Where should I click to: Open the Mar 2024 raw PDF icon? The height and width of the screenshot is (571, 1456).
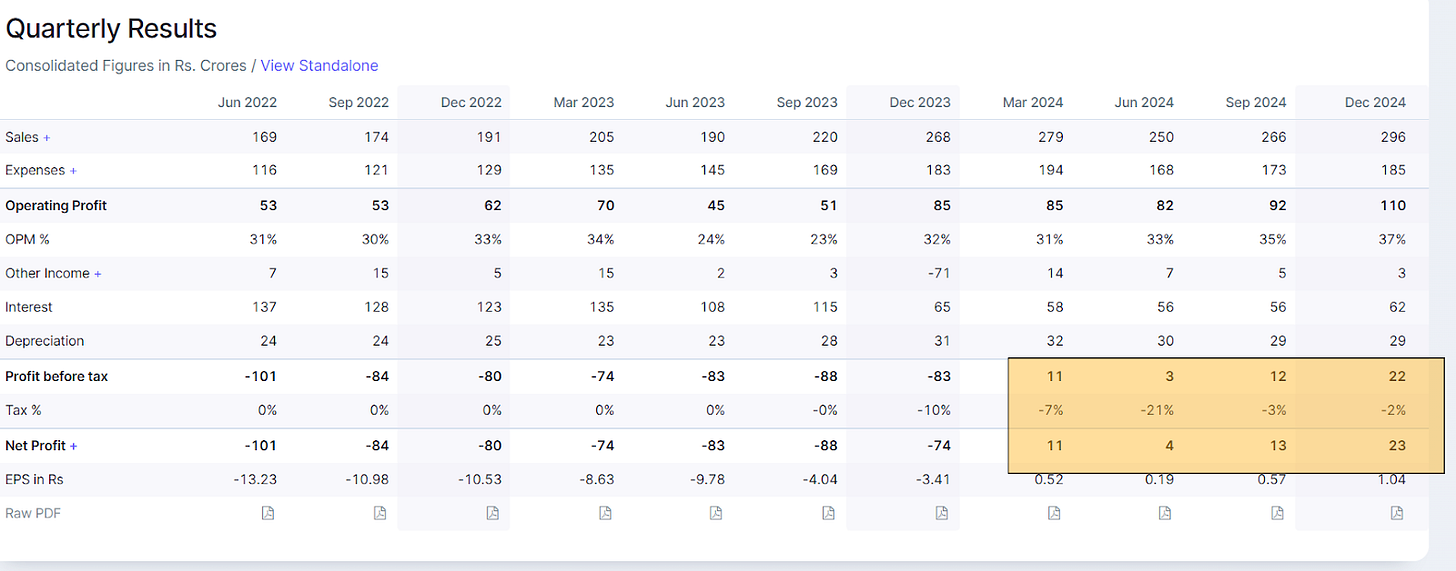click(1054, 513)
